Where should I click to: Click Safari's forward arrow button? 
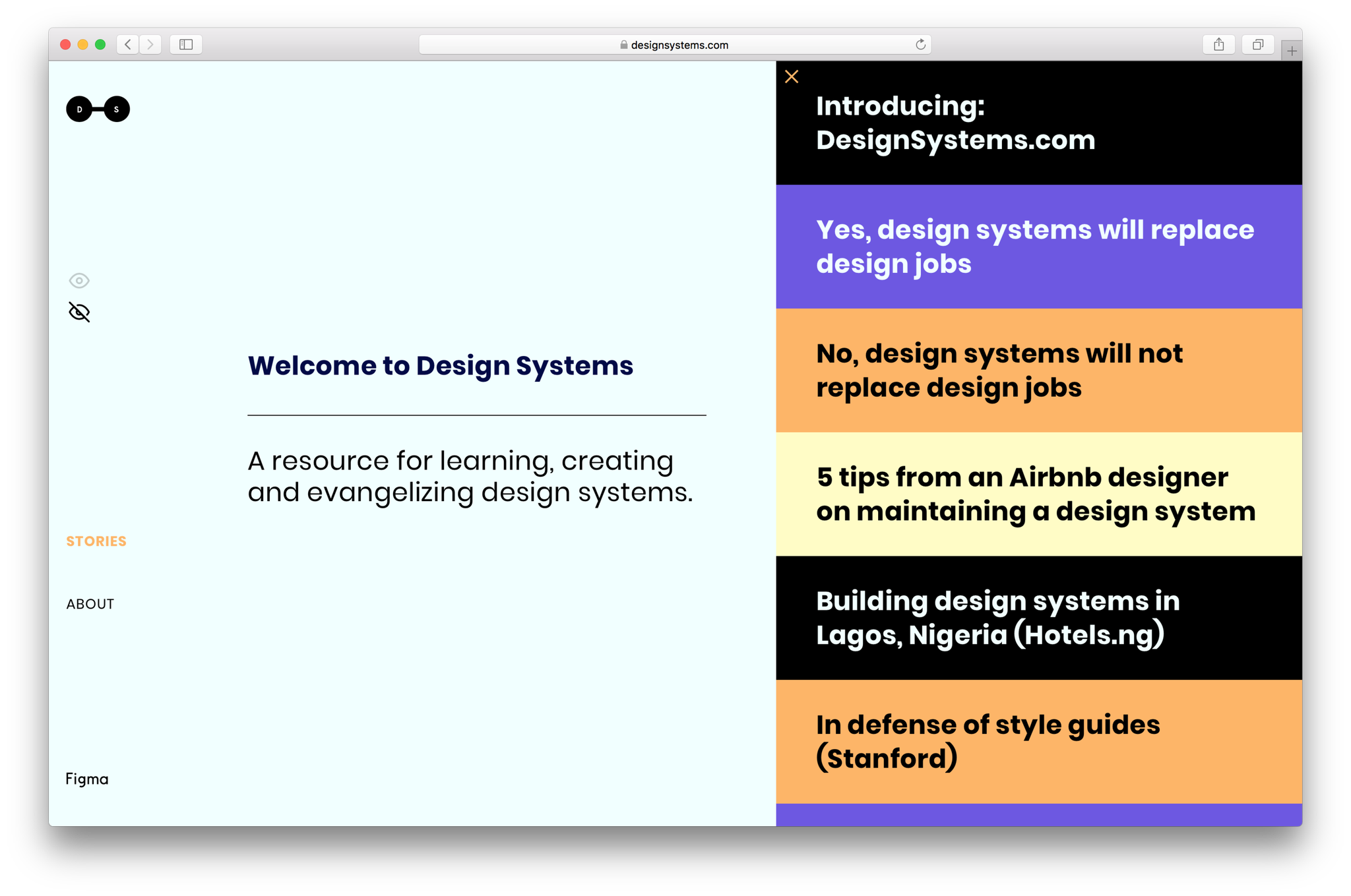click(x=150, y=44)
